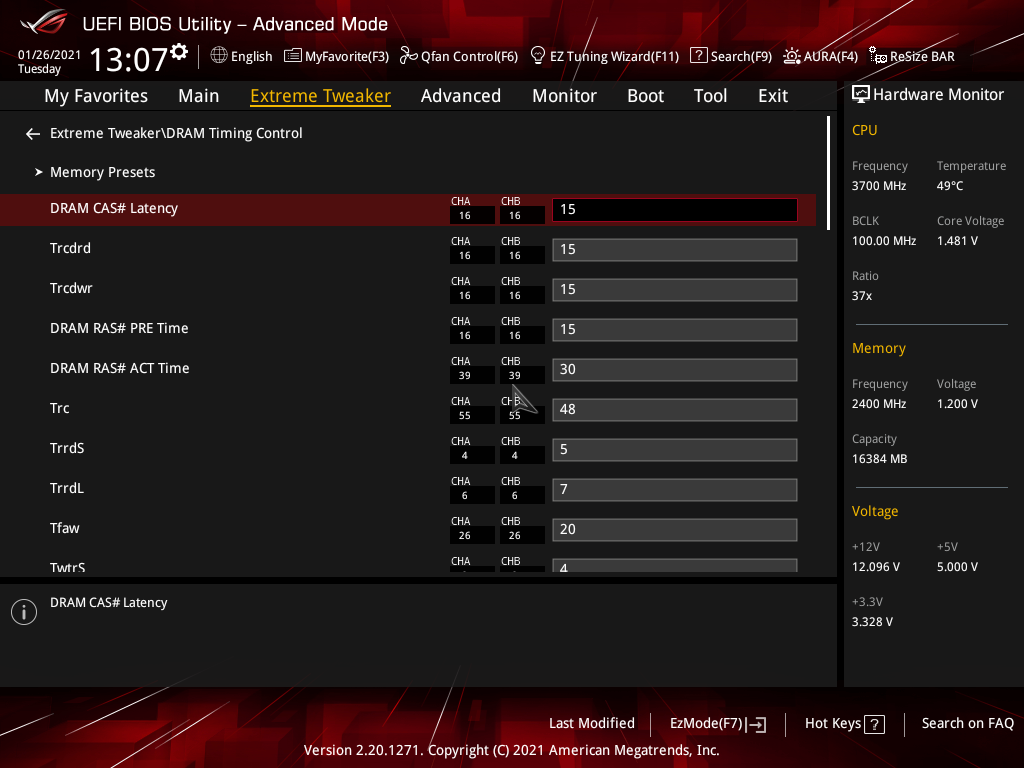Click the memory capacity 16384 MB value
This screenshot has width=1024, height=768.
879,459
